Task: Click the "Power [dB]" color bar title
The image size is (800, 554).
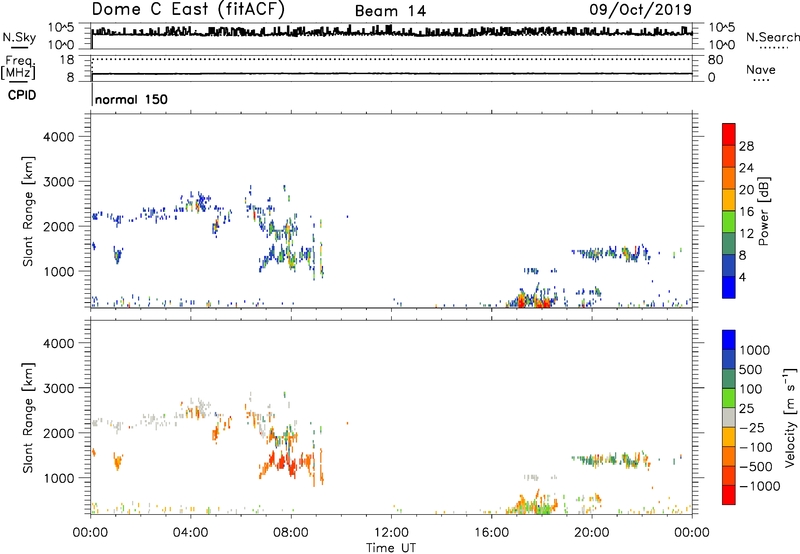Action: point(763,211)
